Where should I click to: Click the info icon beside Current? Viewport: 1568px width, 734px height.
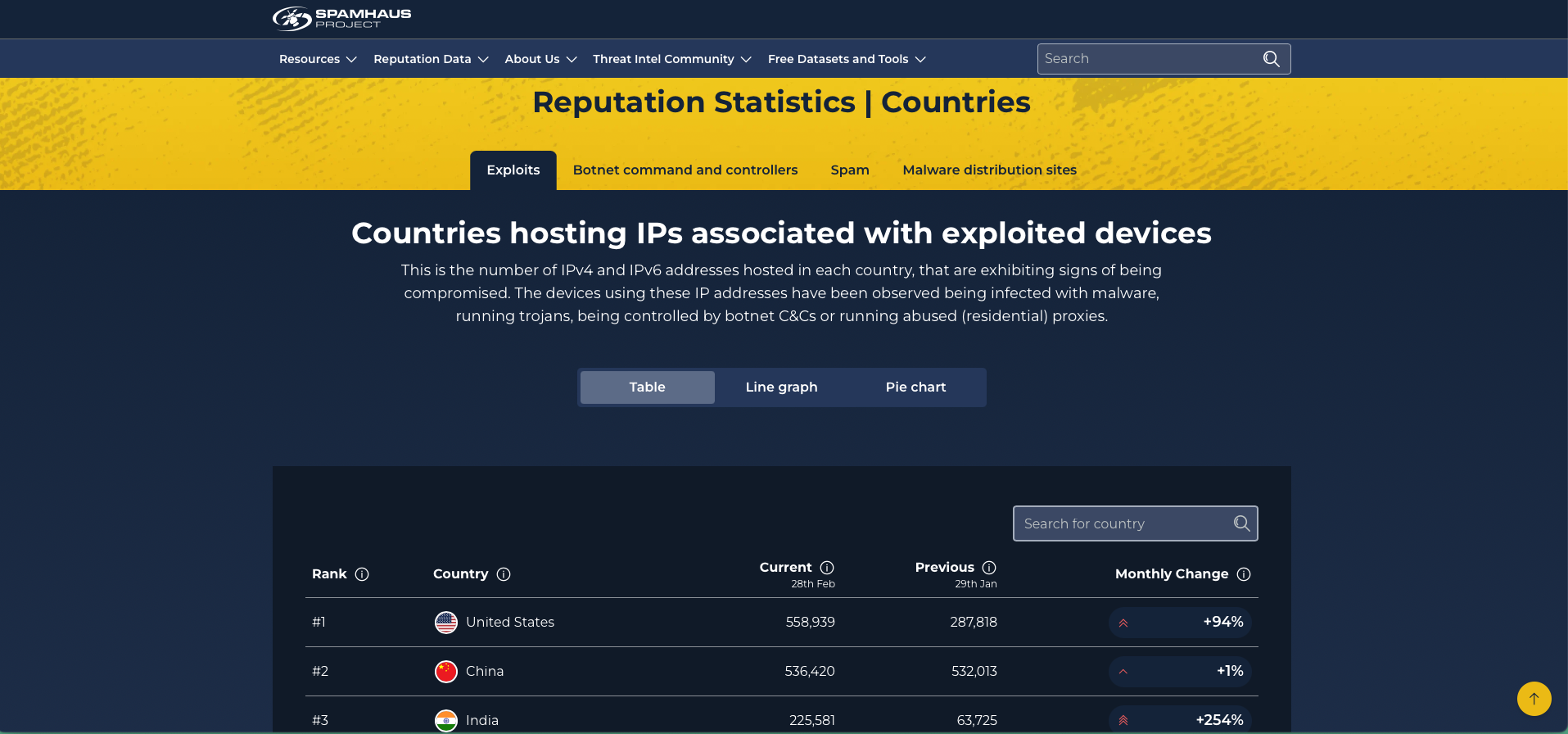[827, 568]
